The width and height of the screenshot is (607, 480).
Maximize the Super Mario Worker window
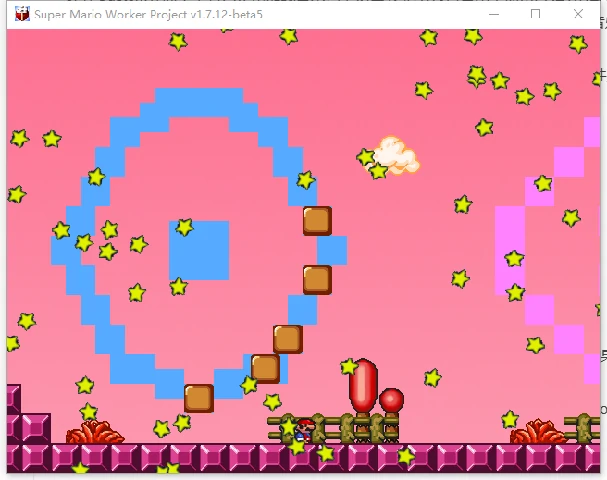(535, 14)
